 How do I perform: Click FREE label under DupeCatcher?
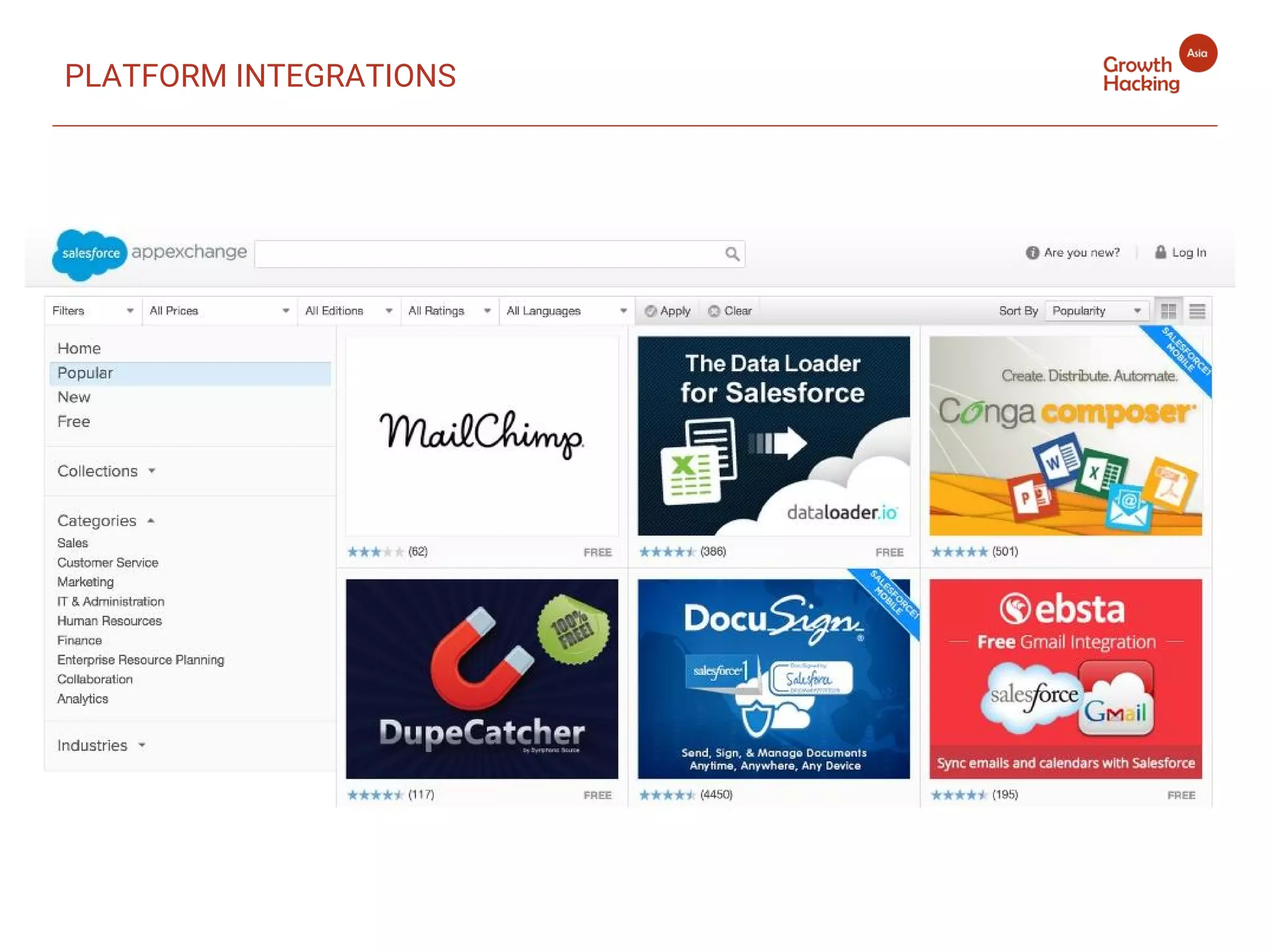coord(597,795)
